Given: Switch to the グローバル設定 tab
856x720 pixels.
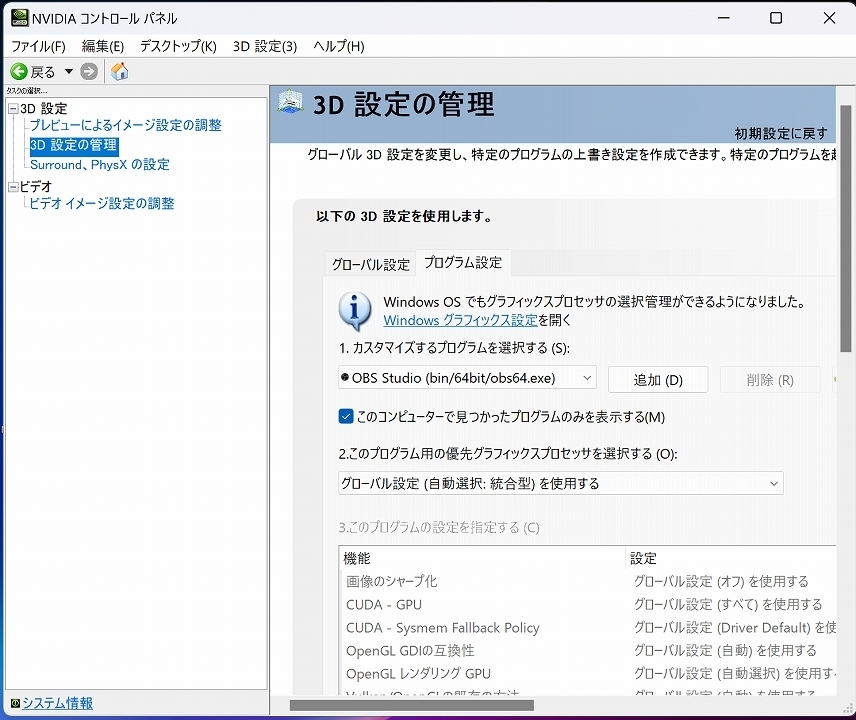Looking at the screenshot, I should 371,265.
